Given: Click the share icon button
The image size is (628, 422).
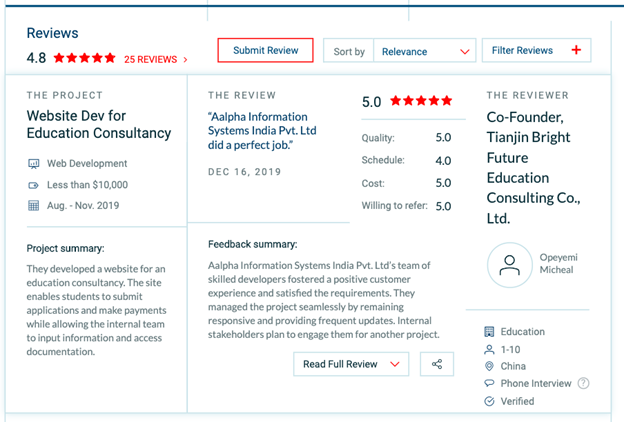Looking at the screenshot, I should 437,364.
